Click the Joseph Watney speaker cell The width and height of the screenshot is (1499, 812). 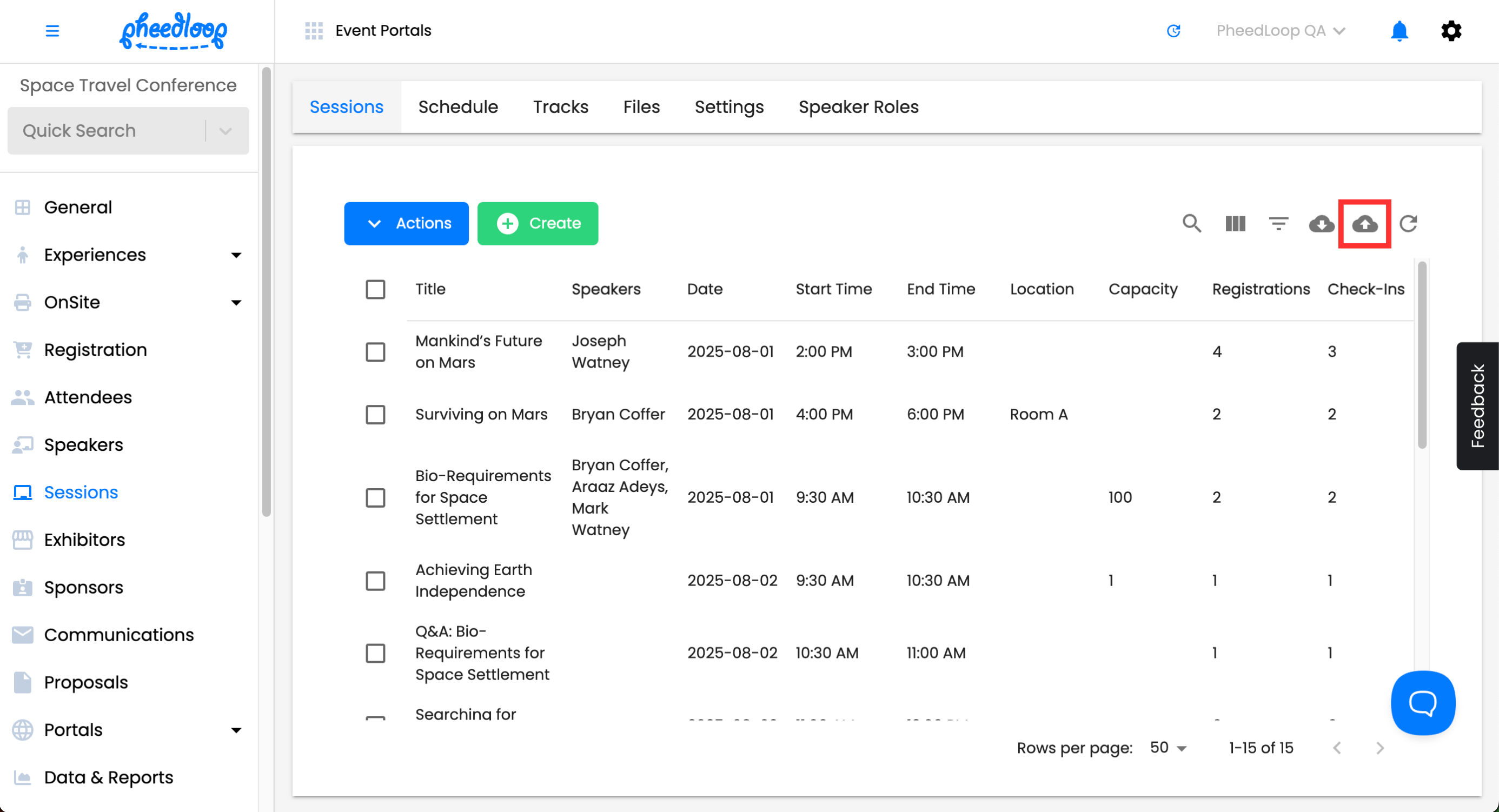point(600,352)
